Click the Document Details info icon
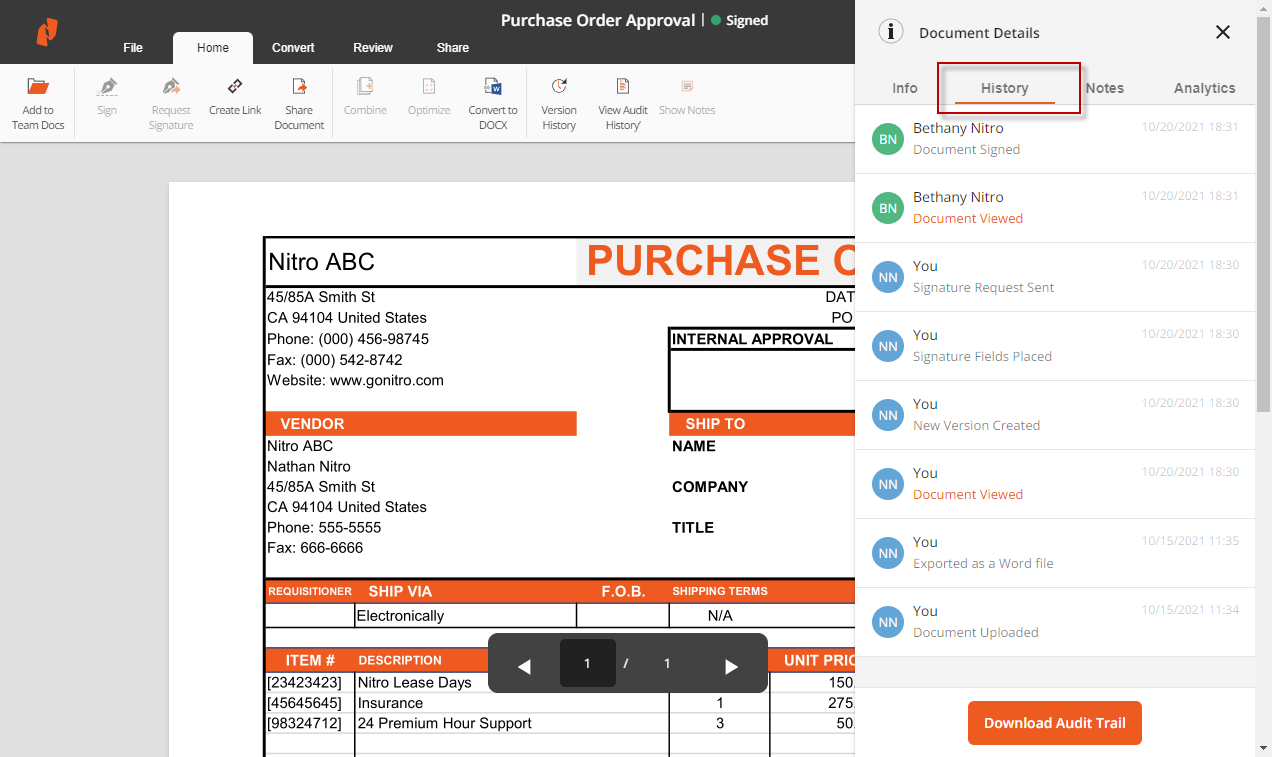1272x757 pixels. [x=890, y=32]
